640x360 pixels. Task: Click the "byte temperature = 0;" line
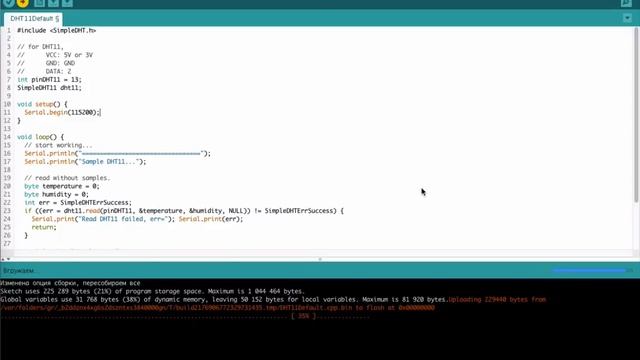[x=62, y=186]
